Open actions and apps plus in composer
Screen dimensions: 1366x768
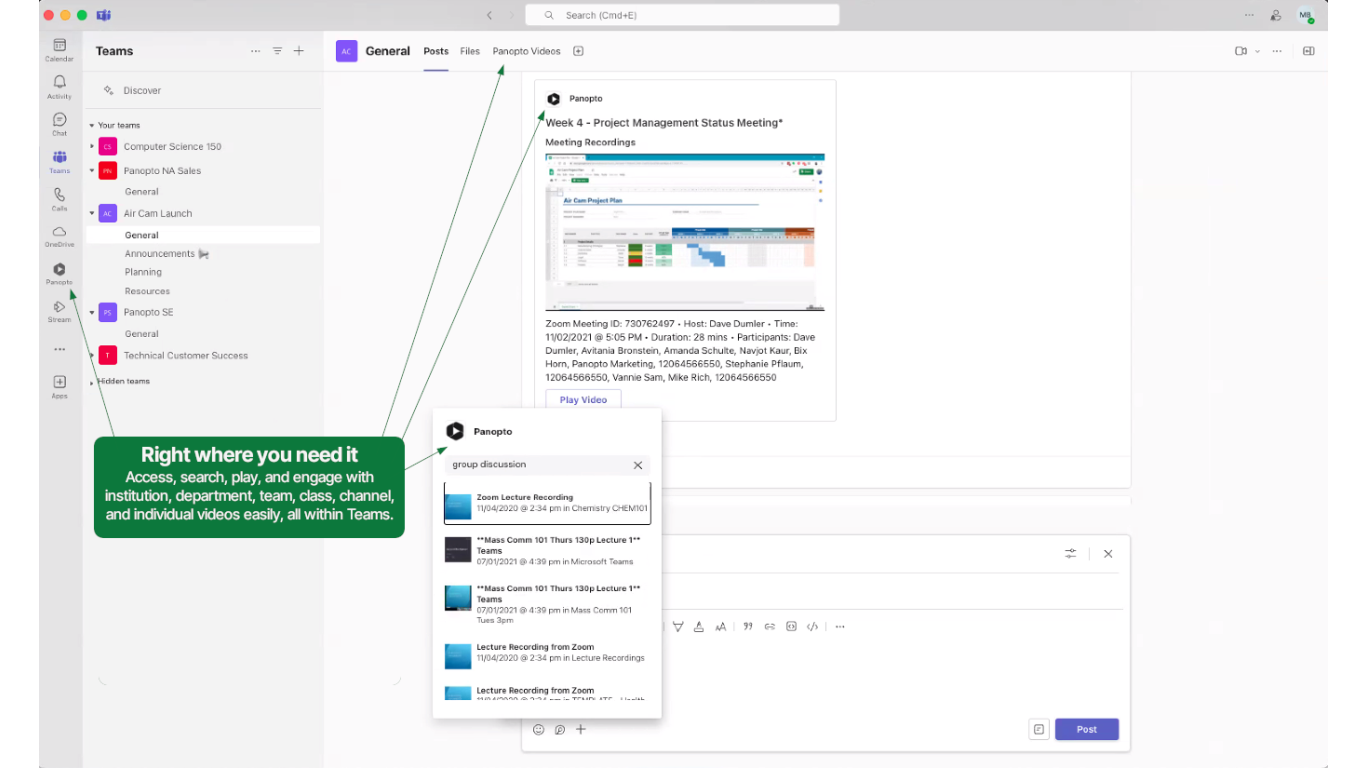click(x=580, y=729)
